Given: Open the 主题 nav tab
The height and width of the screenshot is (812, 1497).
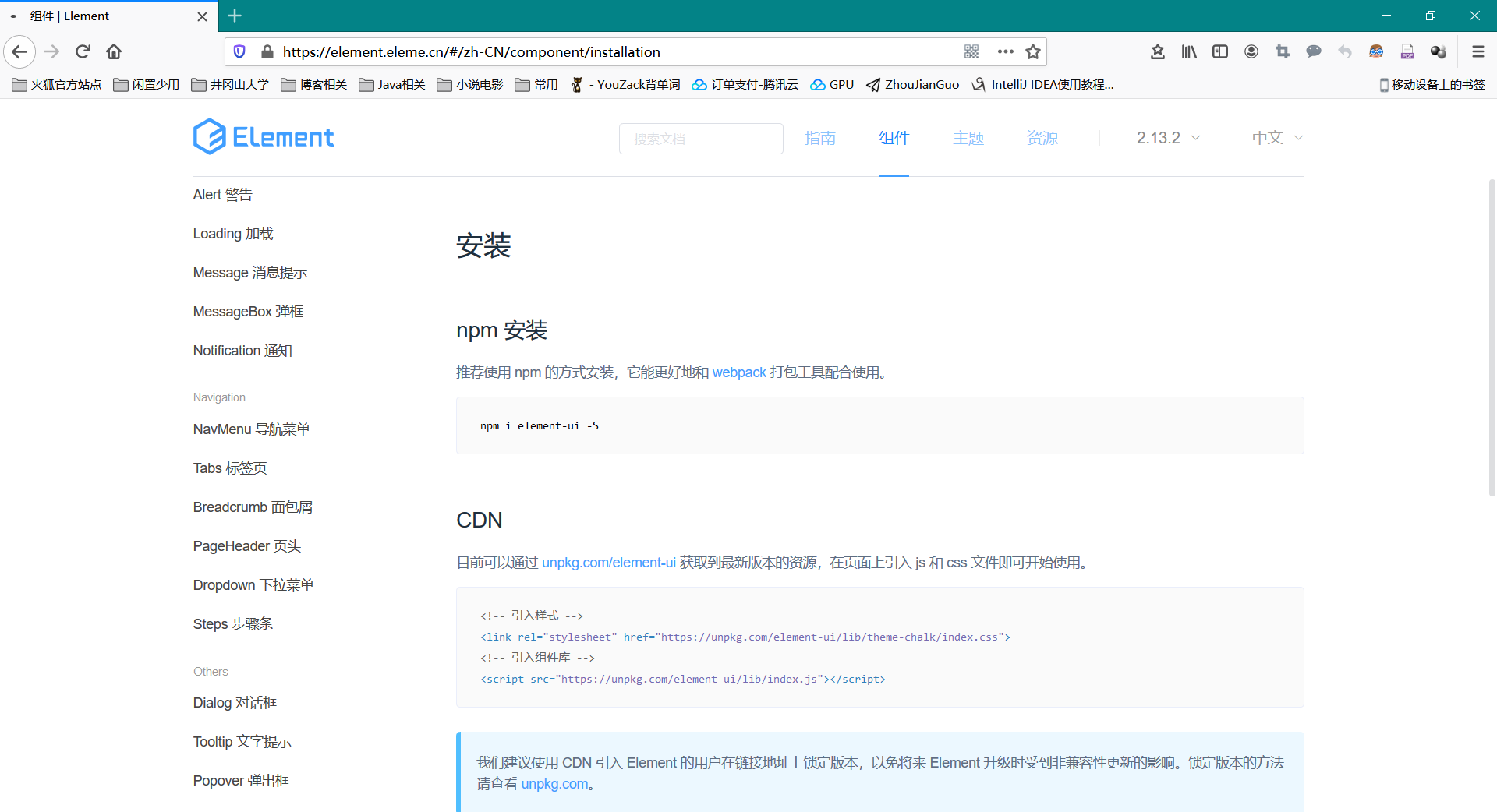Looking at the screenshot, I should point(968,138).
